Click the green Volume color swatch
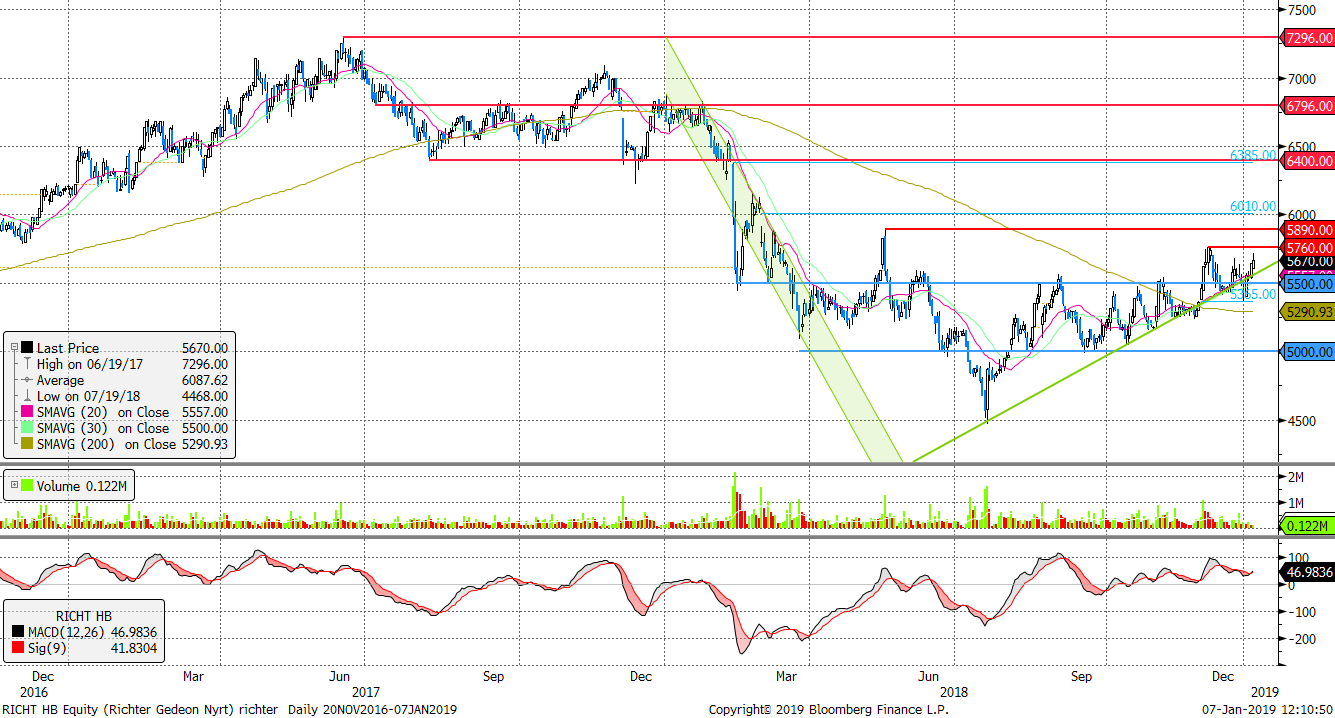The height and width of the screenshot is (718, 1335). 28,486
